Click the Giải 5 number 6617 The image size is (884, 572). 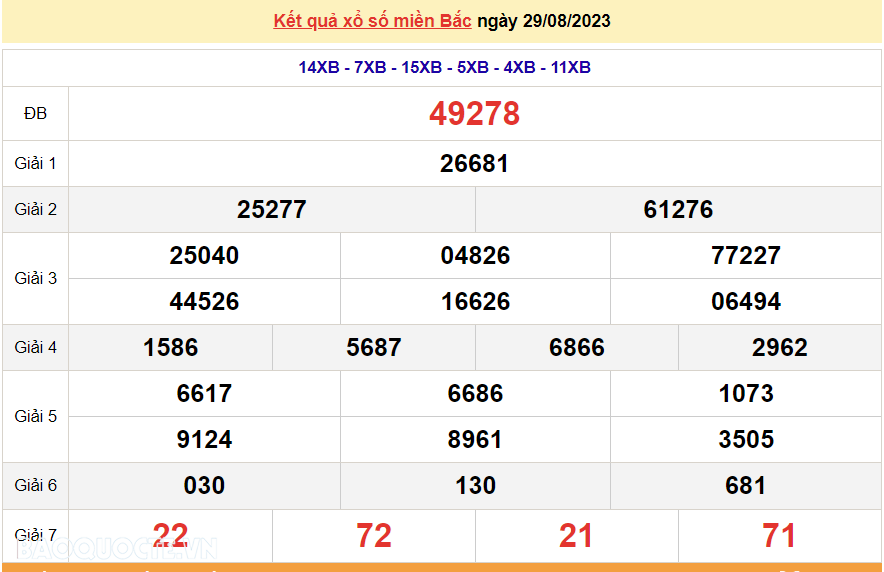tap(204, 393)
